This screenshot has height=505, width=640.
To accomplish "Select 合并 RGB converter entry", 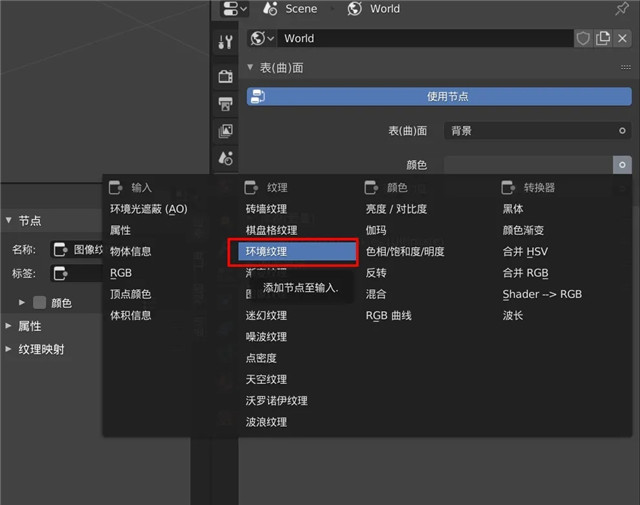I will 525,273.
